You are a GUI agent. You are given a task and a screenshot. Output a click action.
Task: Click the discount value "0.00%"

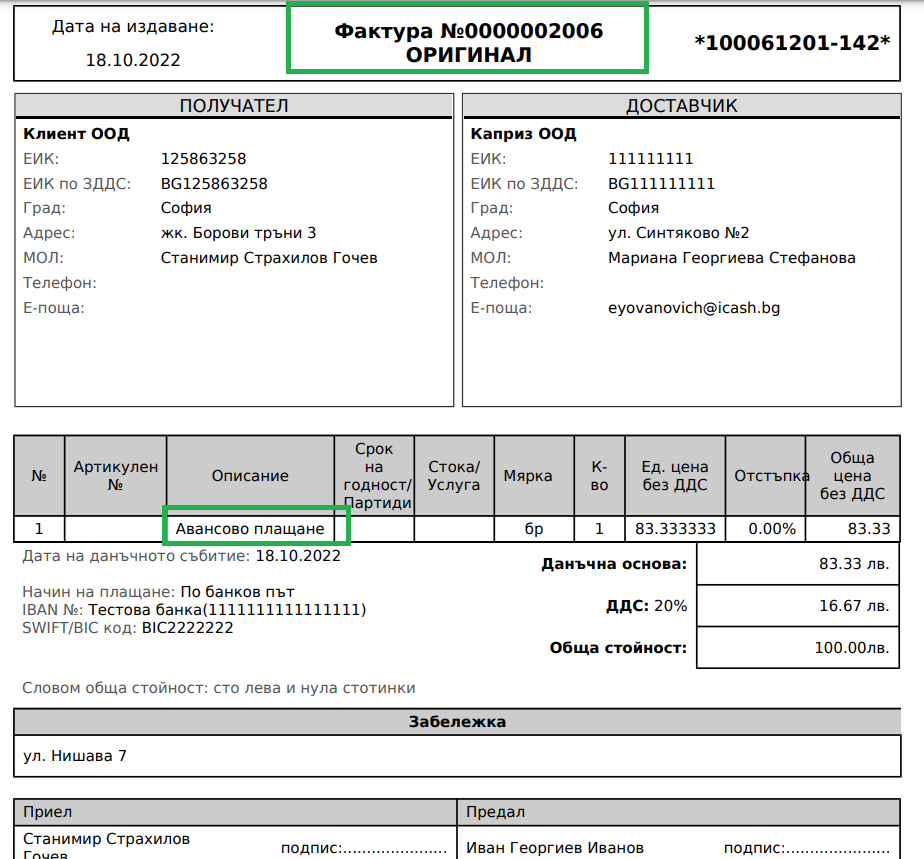tap(772, 529)
